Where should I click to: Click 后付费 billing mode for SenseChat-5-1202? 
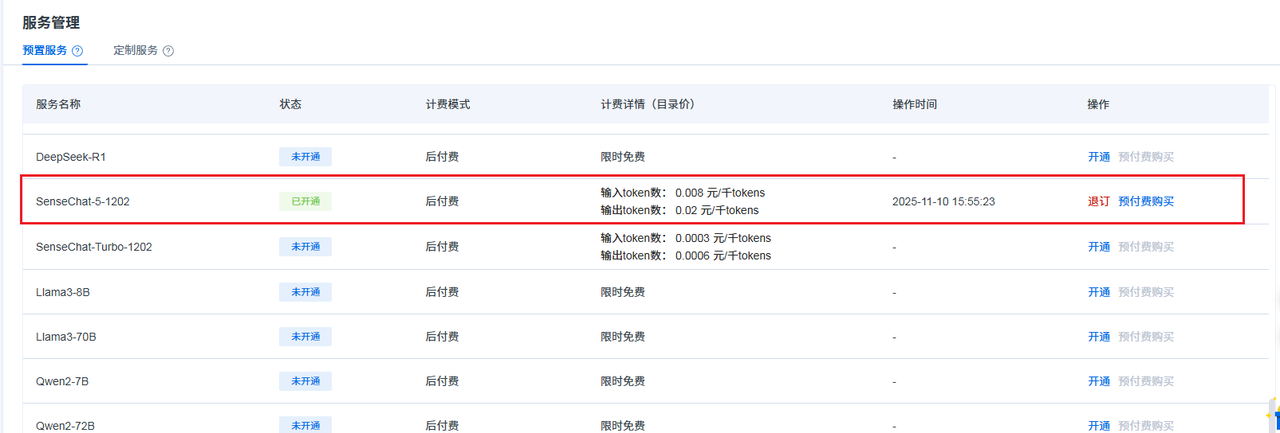tap(442, 201)
